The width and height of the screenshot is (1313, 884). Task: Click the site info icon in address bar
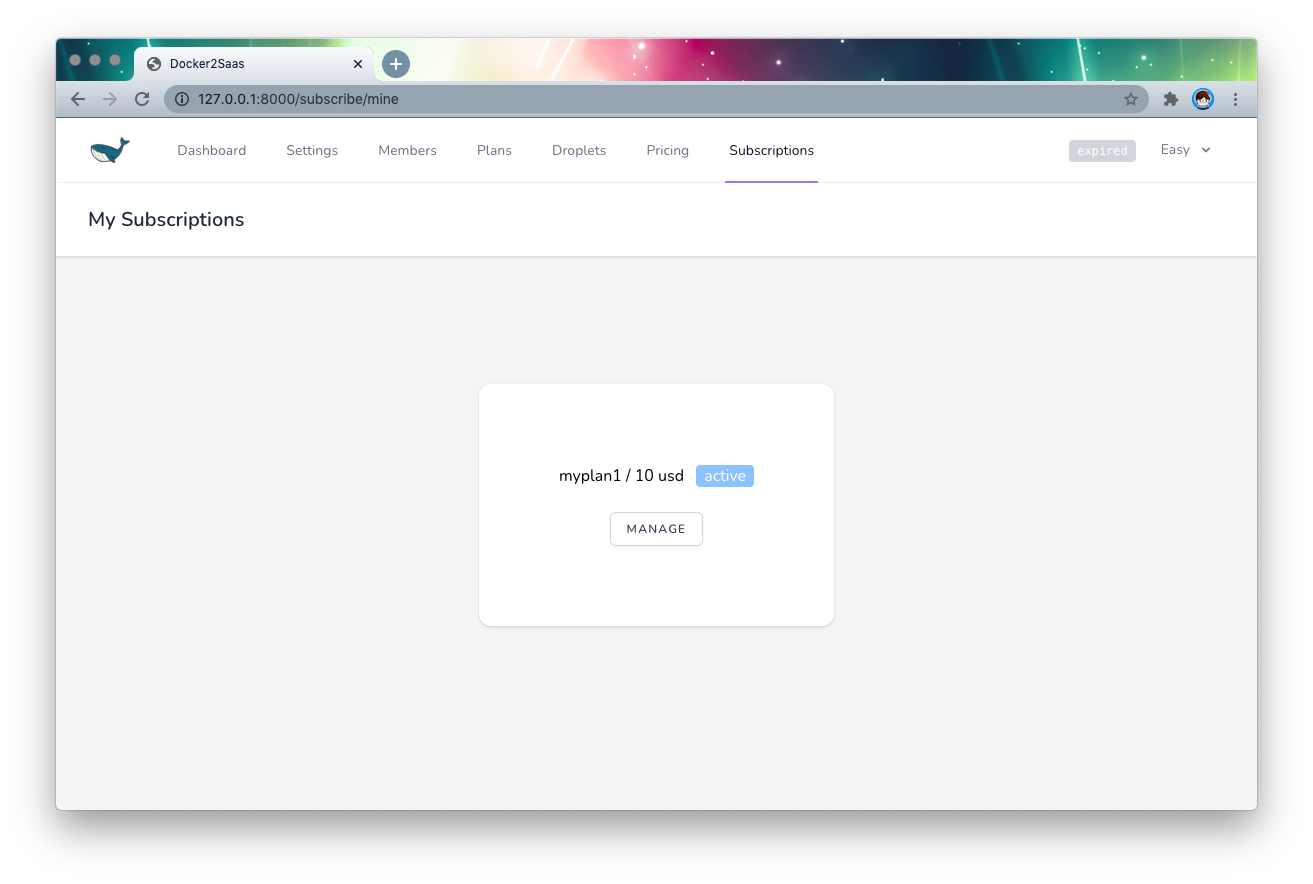click(181, 99)
